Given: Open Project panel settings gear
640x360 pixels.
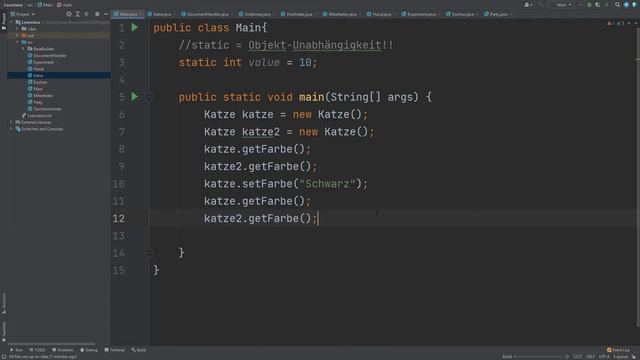Looking at the screenshot, I should tap(97, 14).
